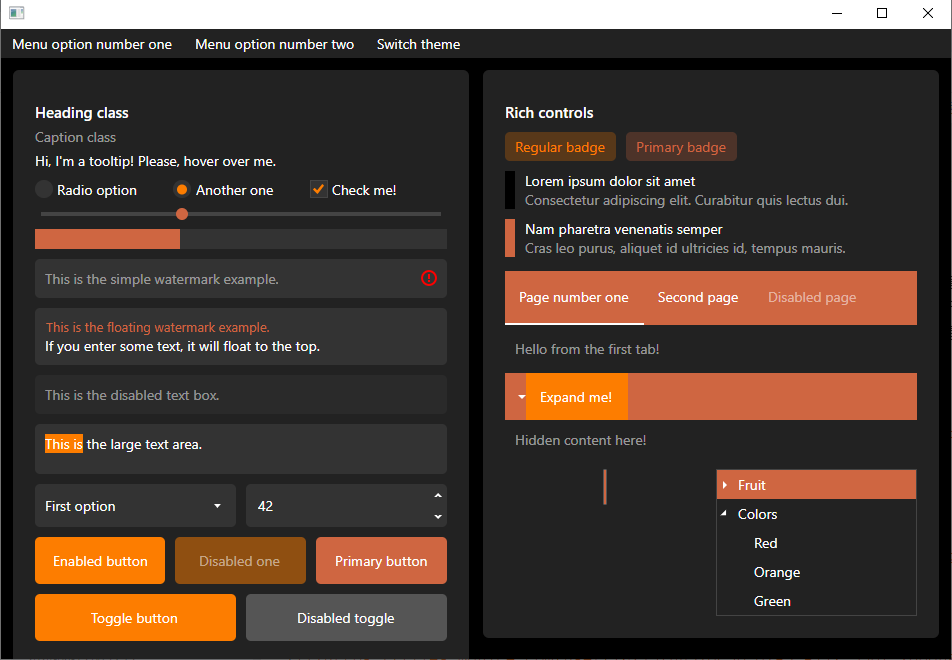Select the 'Radio option' radio button

pyautogui.click(x=44, y=190)
